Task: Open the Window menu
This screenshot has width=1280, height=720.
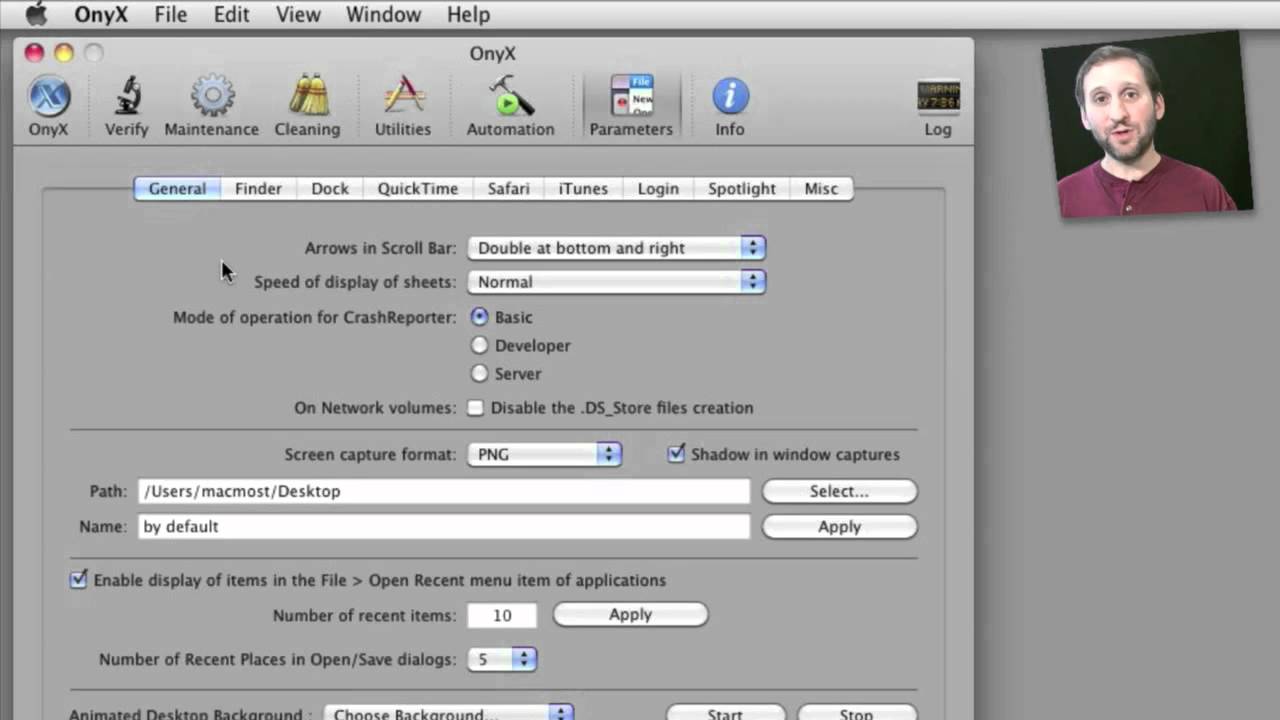Action: [x=383, y=14]
